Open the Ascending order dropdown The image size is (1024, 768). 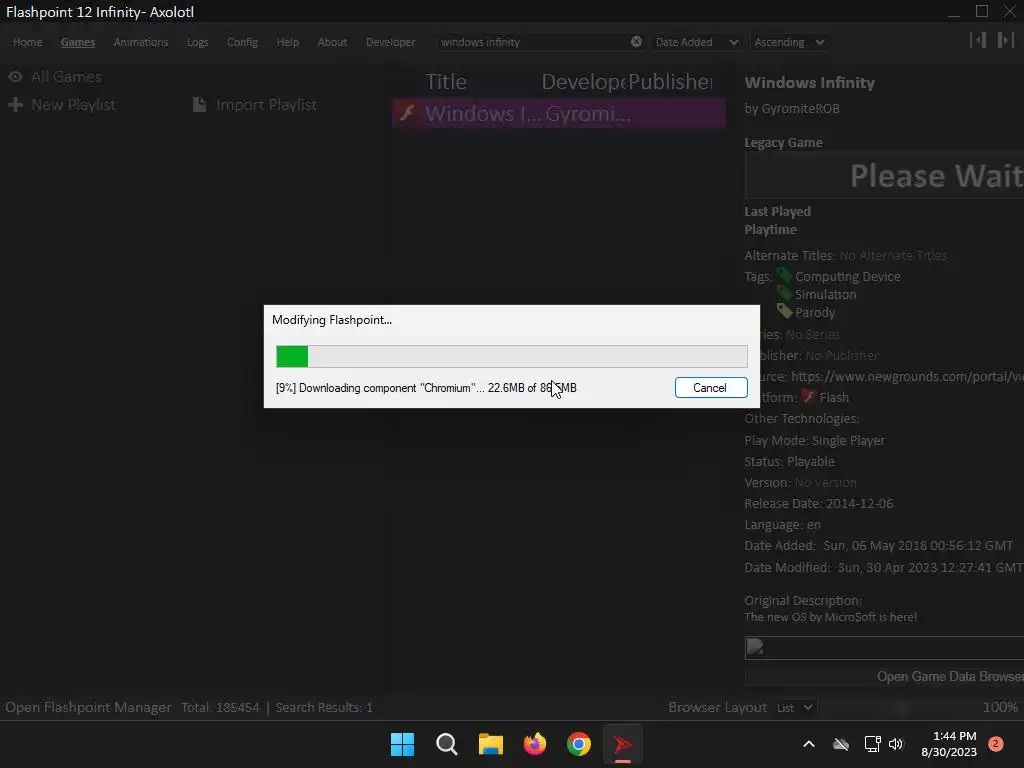point(789,42)
